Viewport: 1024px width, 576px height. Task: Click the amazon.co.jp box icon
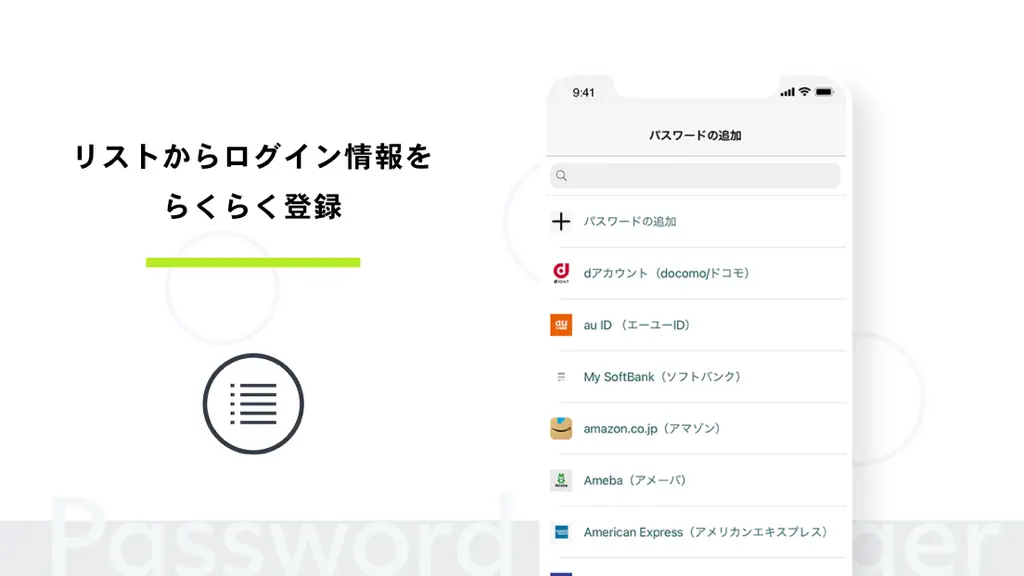pos(561,428)
